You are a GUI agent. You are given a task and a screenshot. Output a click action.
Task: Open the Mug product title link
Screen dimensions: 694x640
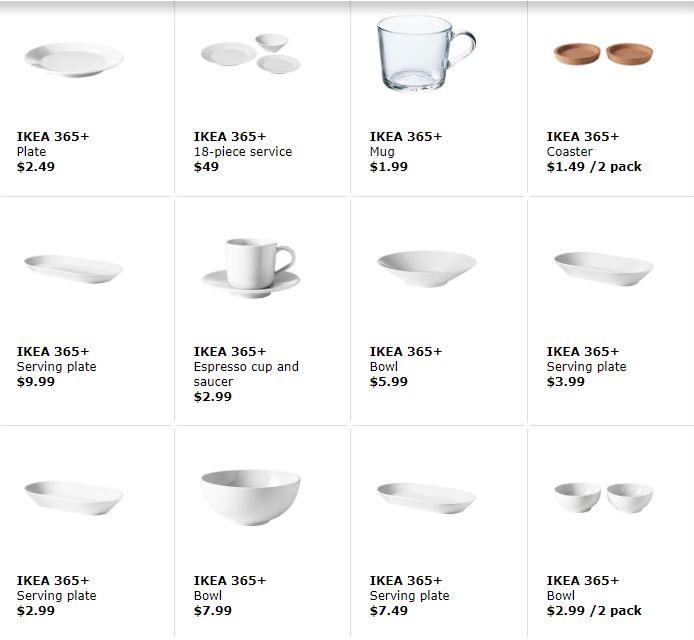382,151
